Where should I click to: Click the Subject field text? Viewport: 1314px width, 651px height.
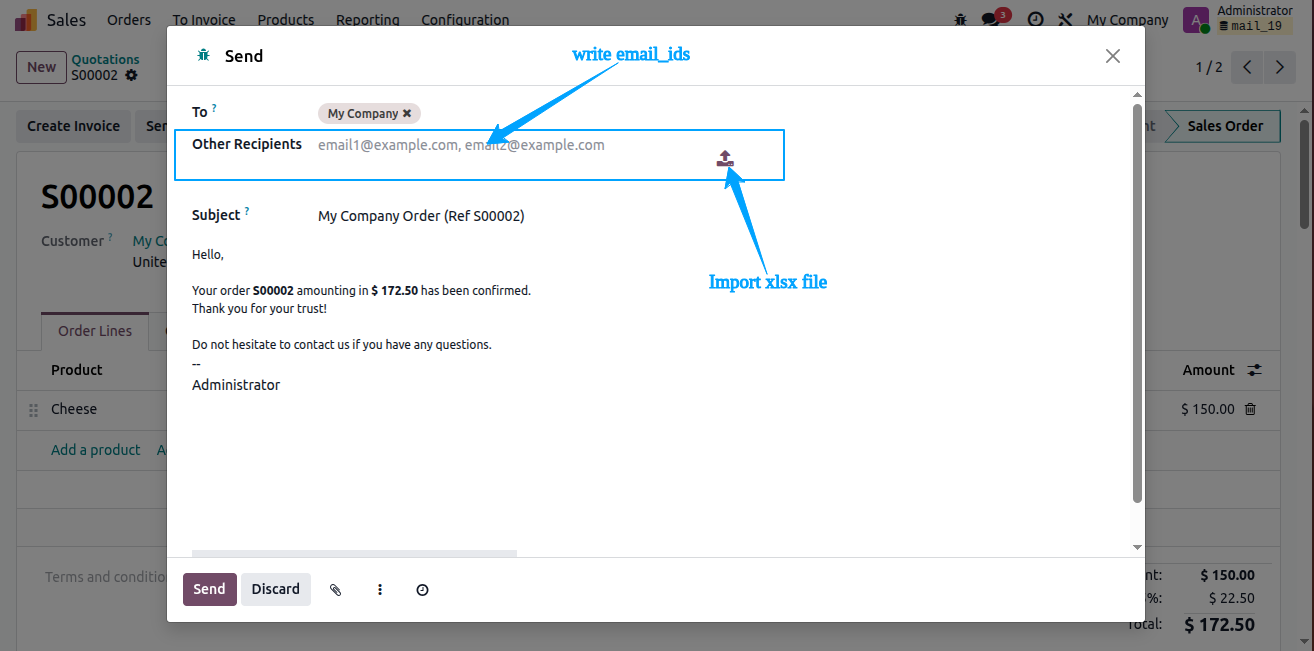(x=421, y=216)
